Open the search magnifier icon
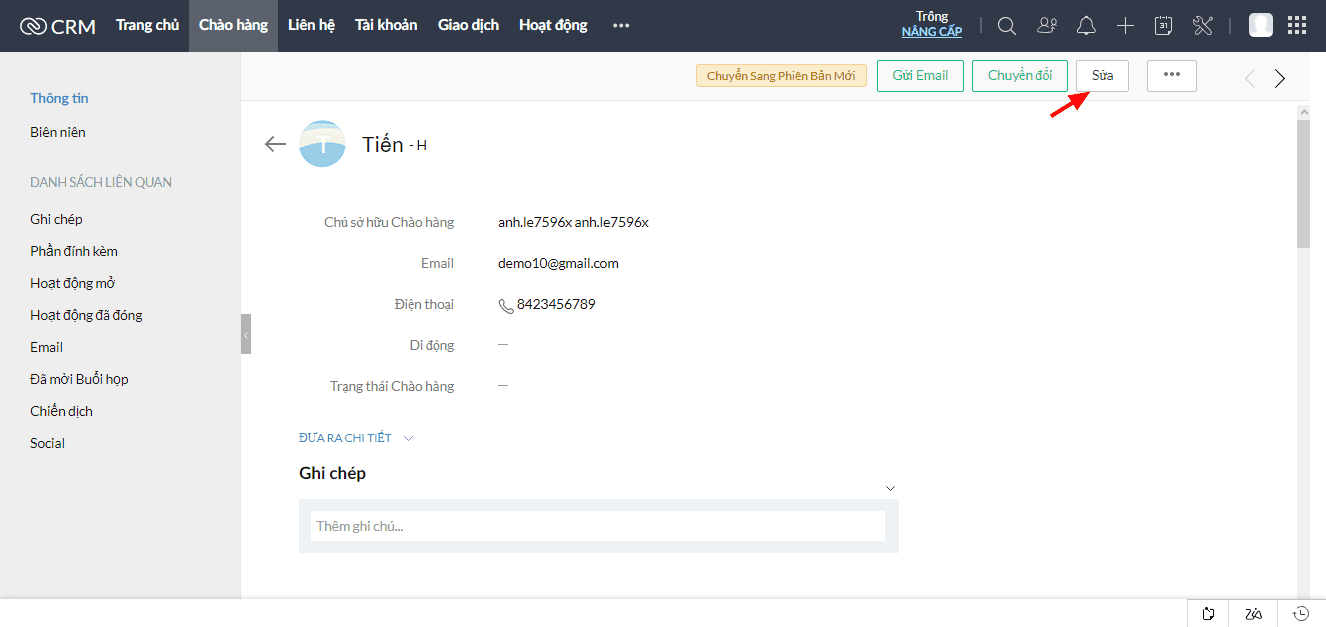 [1007, 26]
